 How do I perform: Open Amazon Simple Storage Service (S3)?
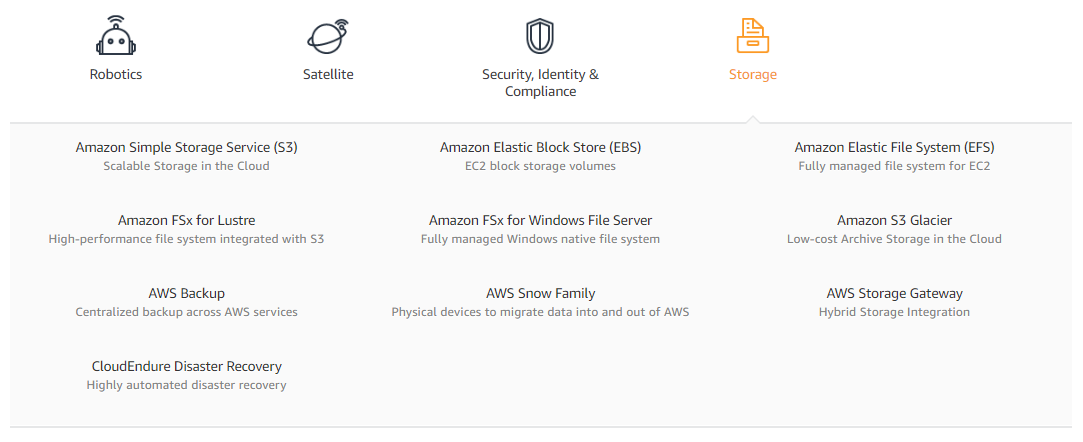tap(186, 147)
